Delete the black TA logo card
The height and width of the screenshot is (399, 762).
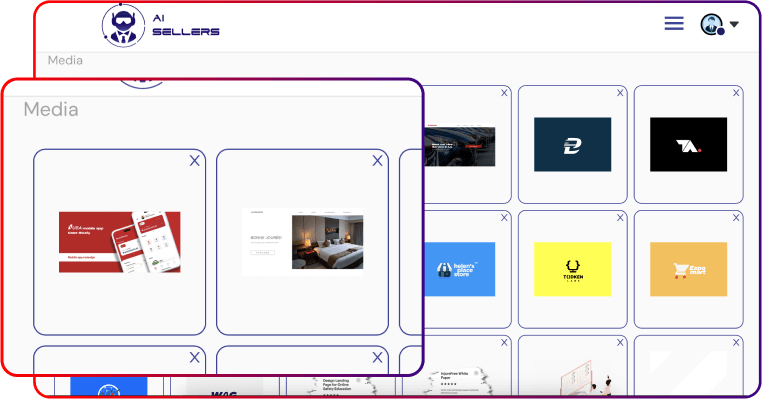736,93
